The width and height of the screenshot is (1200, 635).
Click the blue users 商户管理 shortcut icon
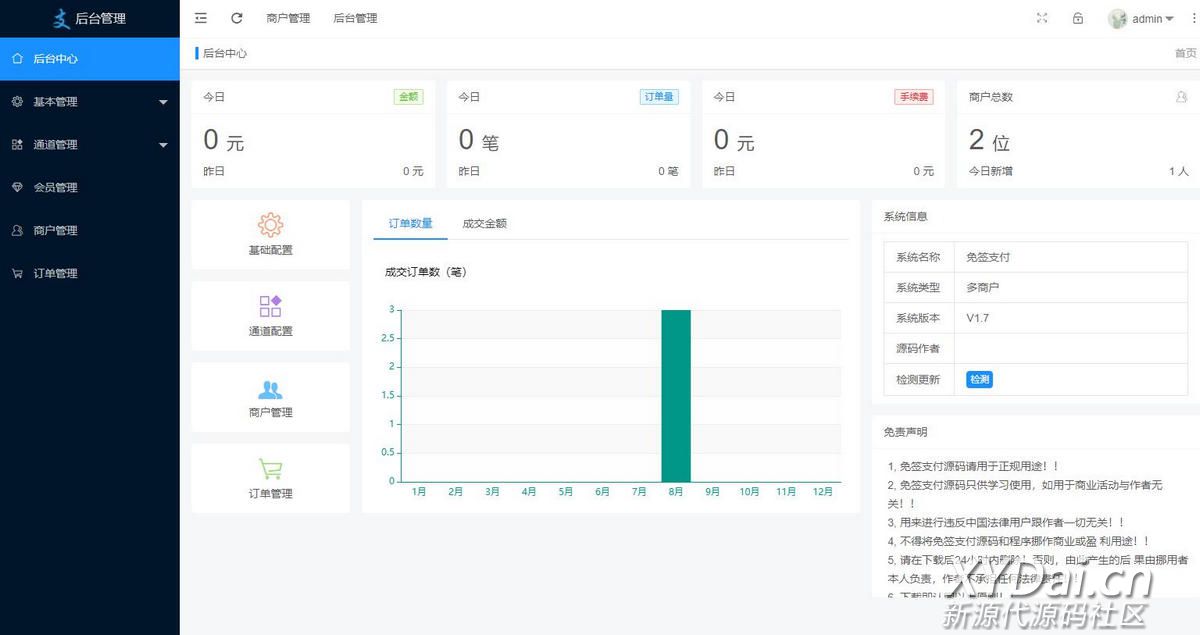tap(270, 390)
